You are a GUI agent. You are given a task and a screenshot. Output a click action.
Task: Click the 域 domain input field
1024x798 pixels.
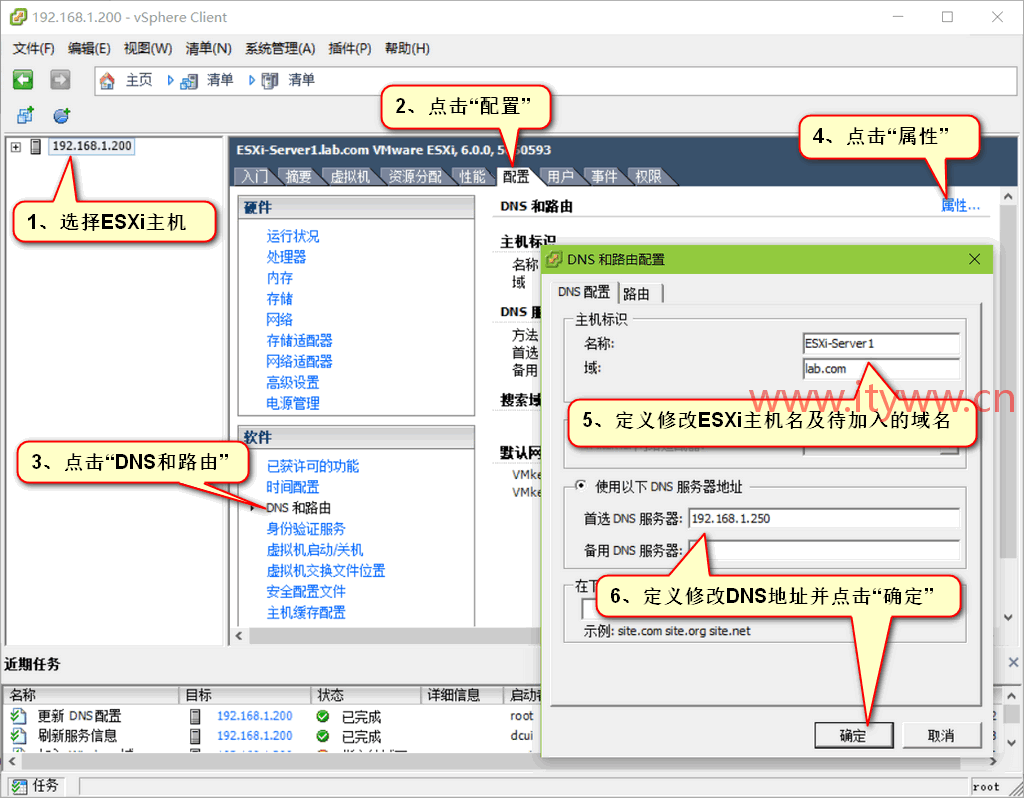click(881, 369)
